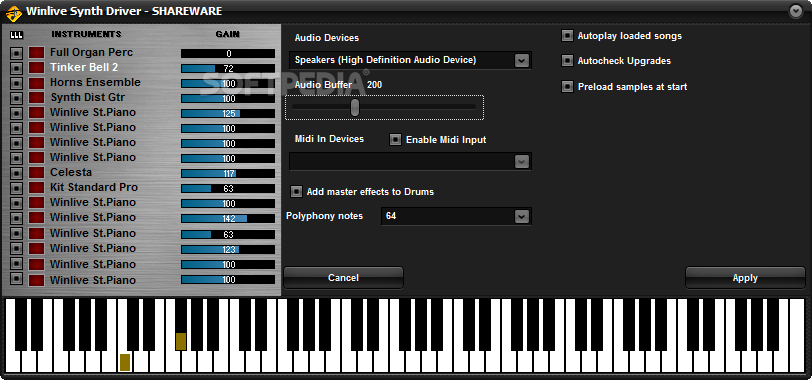
Task: Click the Audio Buffer value 200
Action: pos(374,85)
